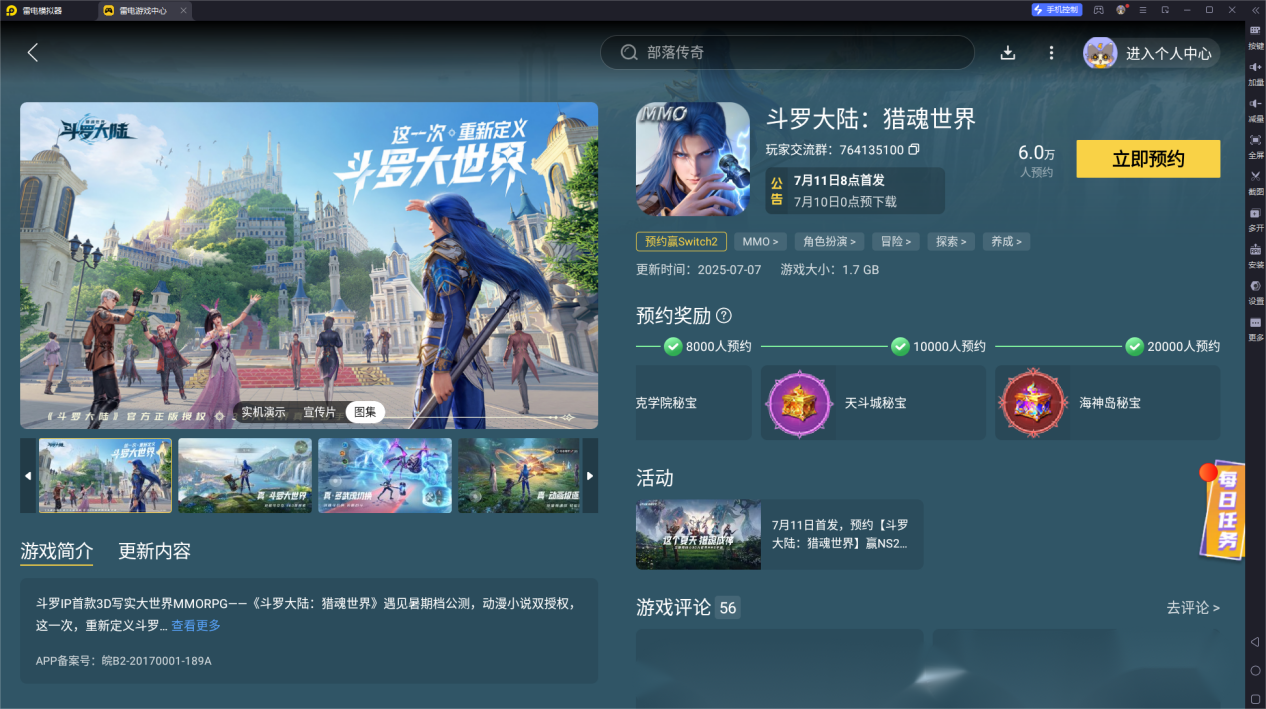This screenshot has width=1266, height=709.
Task: Collapse the sidebar with double-chevron icon
Action: (x=1256, y=10)
